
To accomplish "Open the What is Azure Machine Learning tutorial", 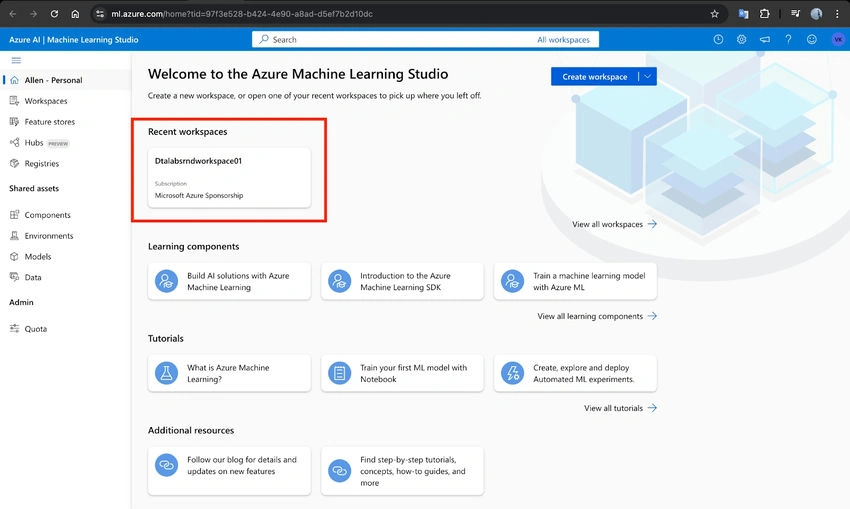I will [x=229, y=373].
